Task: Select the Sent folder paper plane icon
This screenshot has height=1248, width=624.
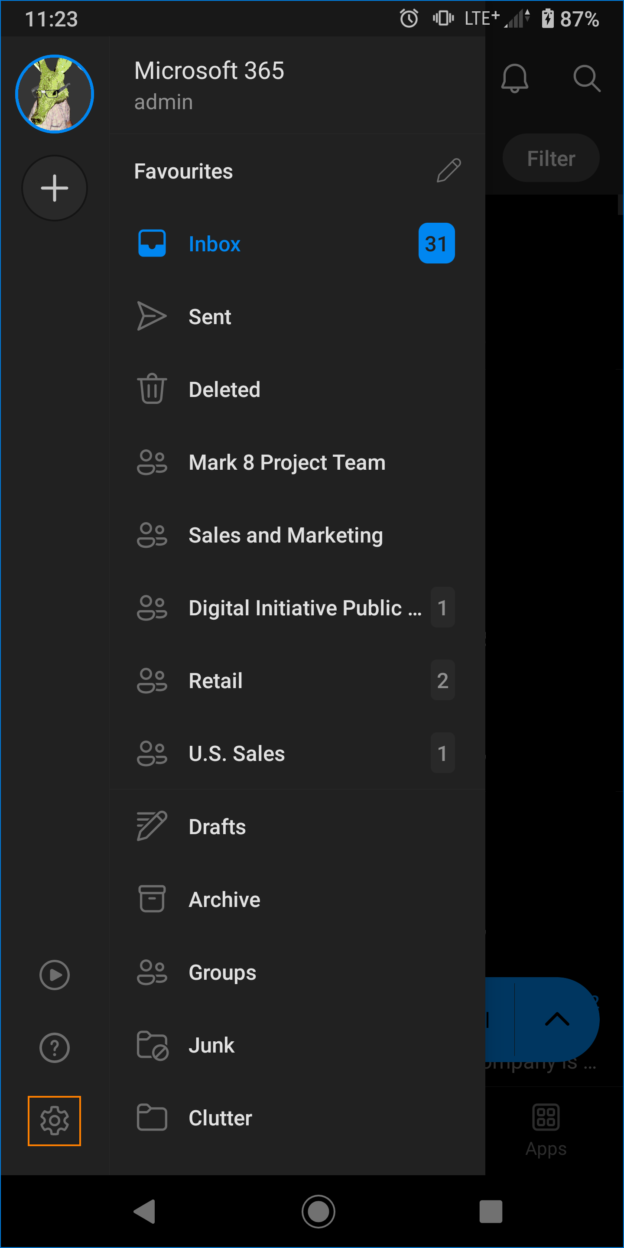Action: point(152,316)
